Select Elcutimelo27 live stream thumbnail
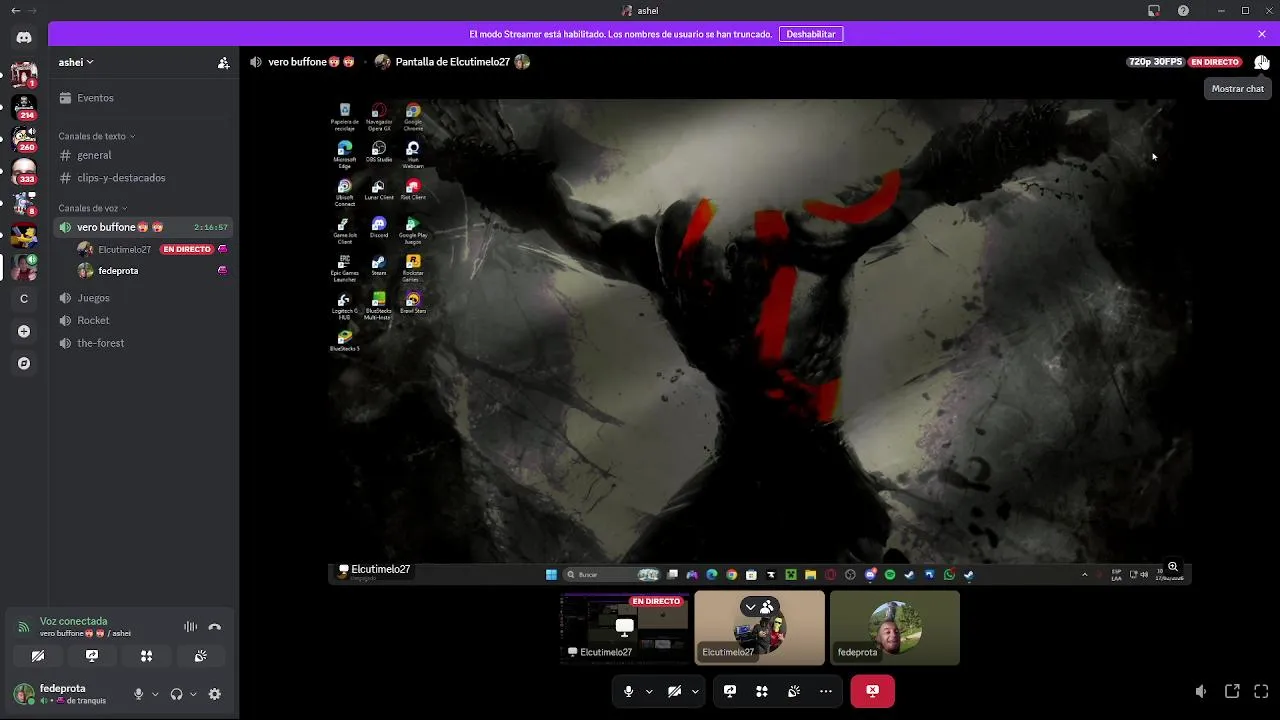1280x720 pixels. click(x=624, y=628)
